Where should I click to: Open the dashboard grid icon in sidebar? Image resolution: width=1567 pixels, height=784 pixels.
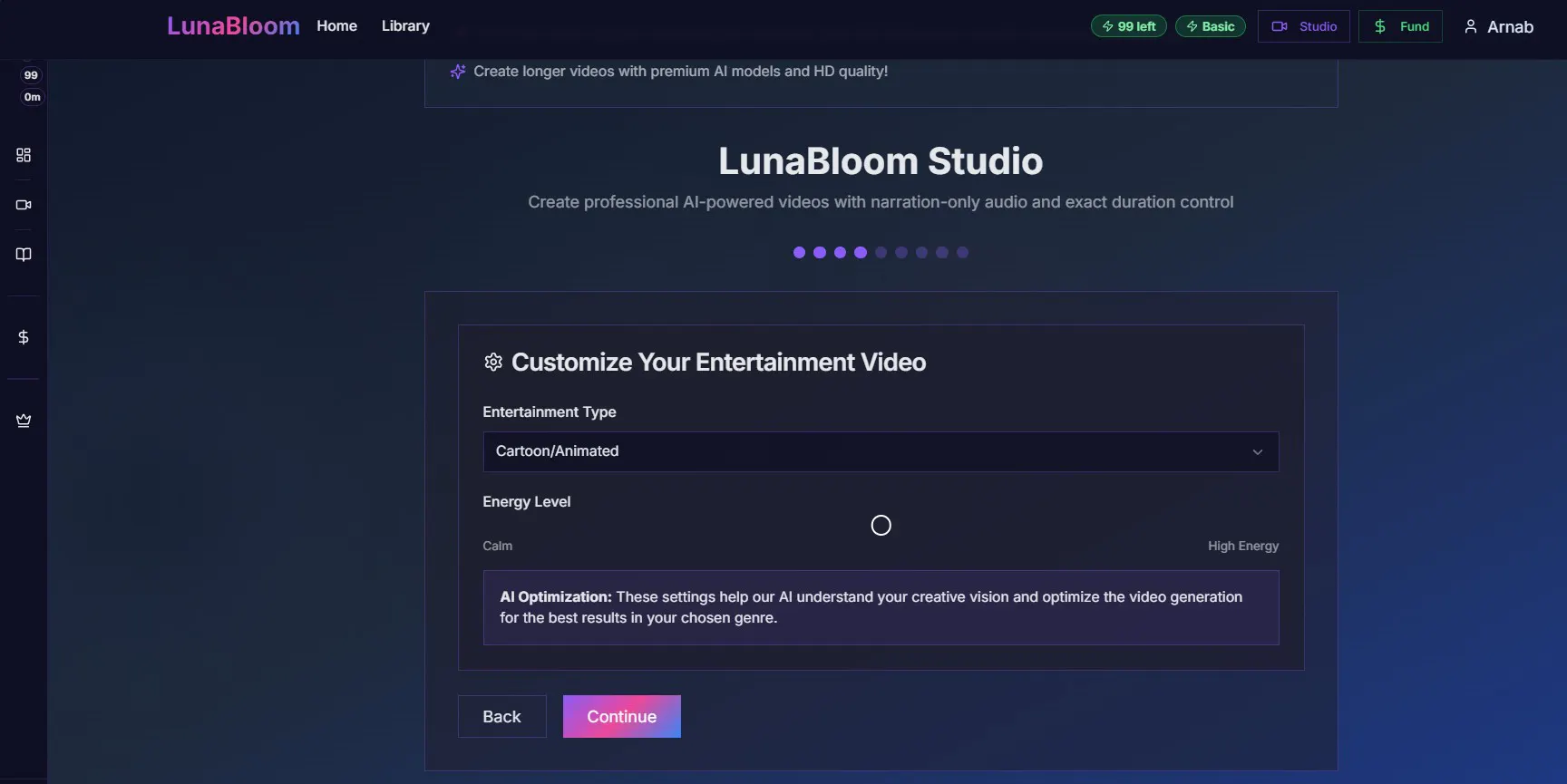click(x=24, y=155)
